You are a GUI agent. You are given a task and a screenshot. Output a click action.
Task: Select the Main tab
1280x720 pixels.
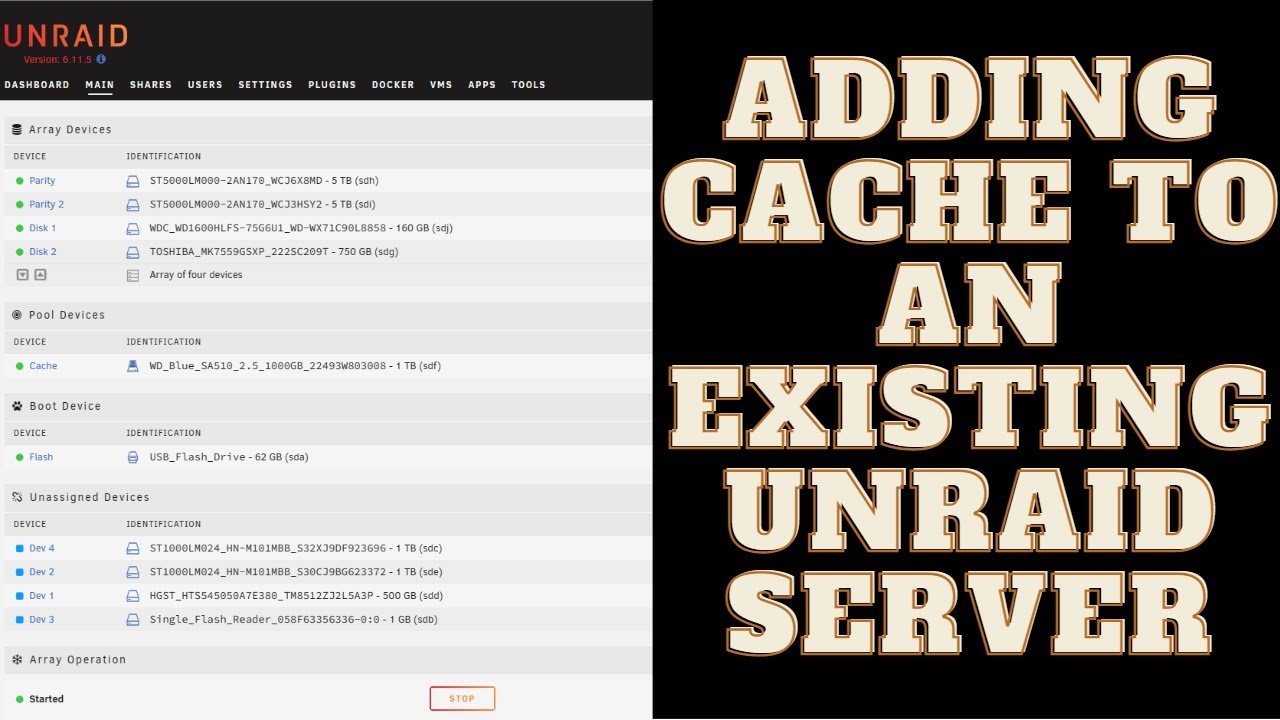[x=99, y=85]
